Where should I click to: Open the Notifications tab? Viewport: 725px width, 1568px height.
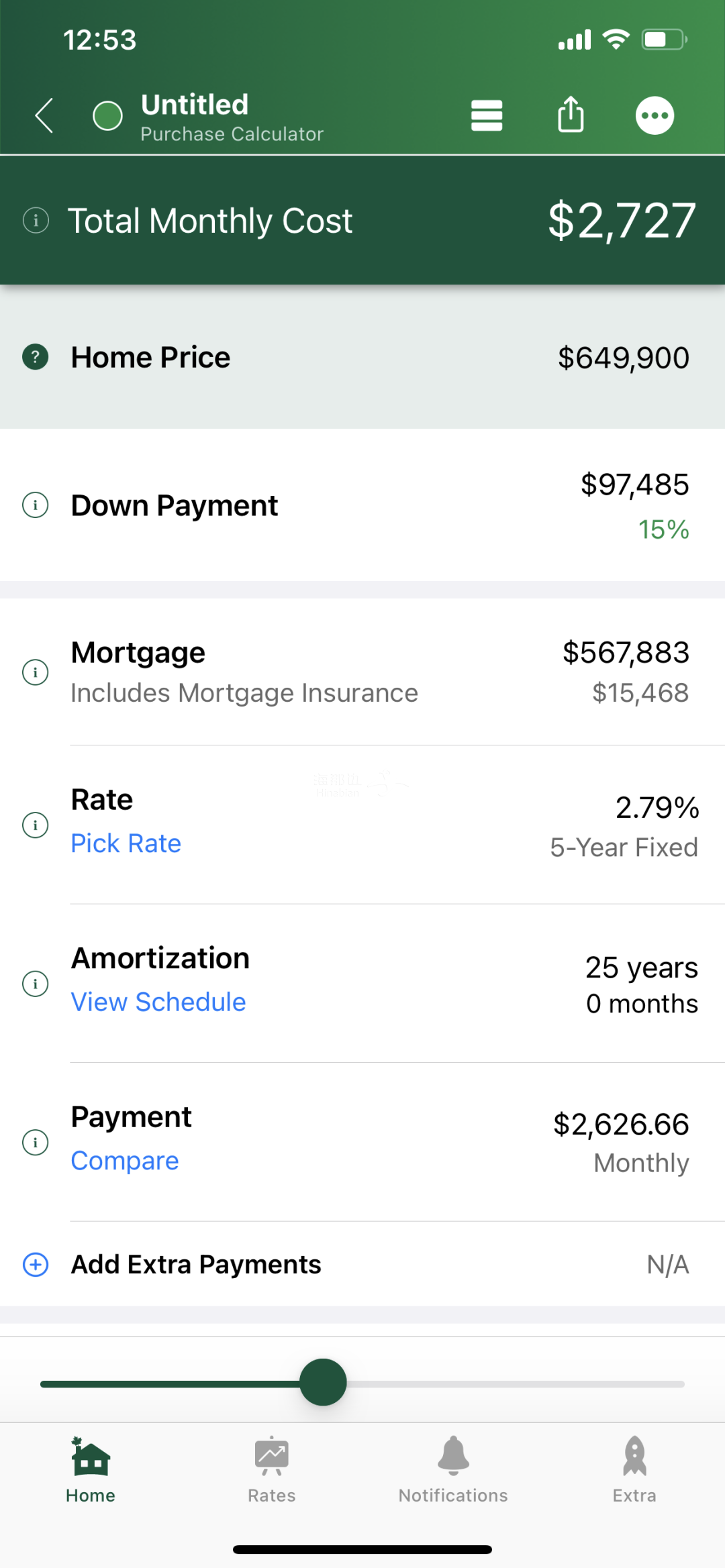(x=453, y=1469)
